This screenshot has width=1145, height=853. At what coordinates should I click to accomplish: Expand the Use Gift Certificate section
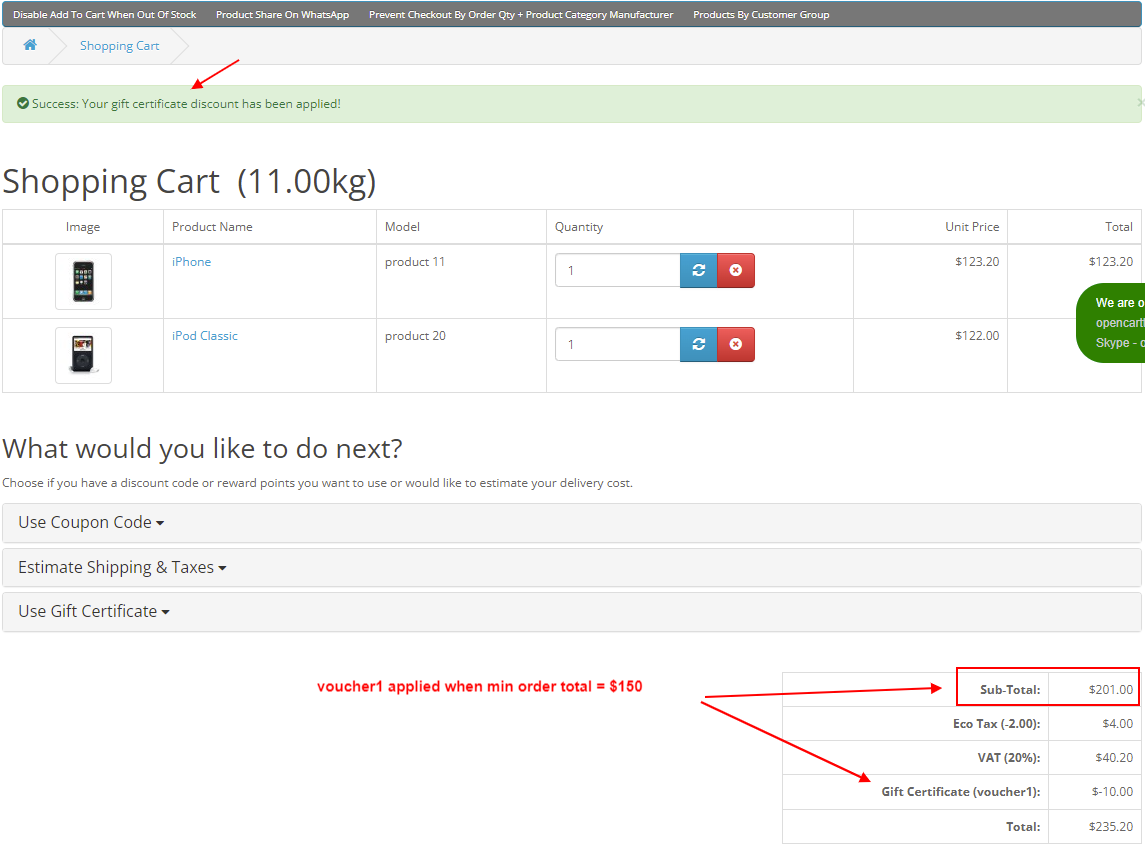[x=93, y=611]
